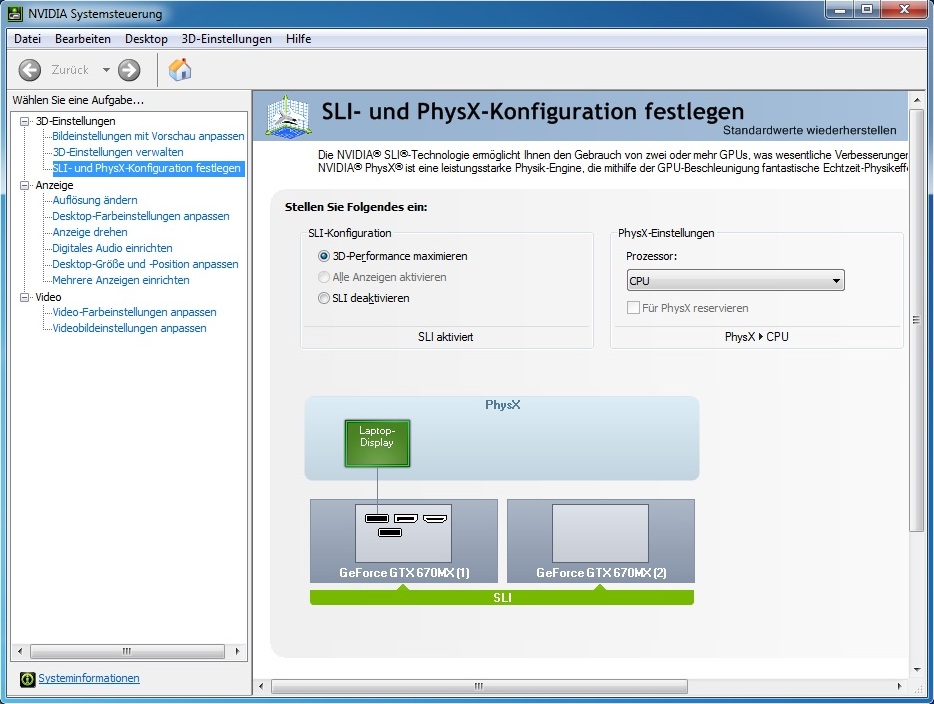Close the NVIDIA Systemsteuerung window
This screenshot has height=704, width=934.
904,10
